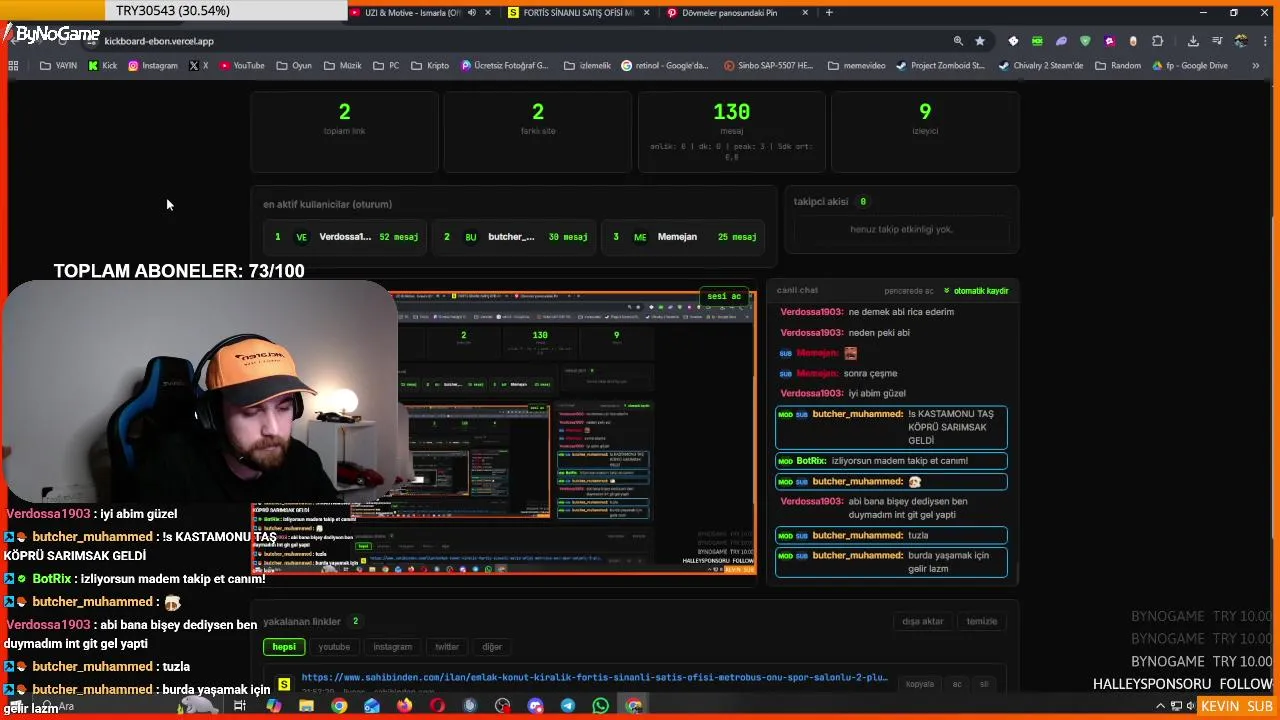1280x720 pixels.
Task: Open the Ücretsiz Fotoğraf bookmark
Action: click(x=504, y=66)
